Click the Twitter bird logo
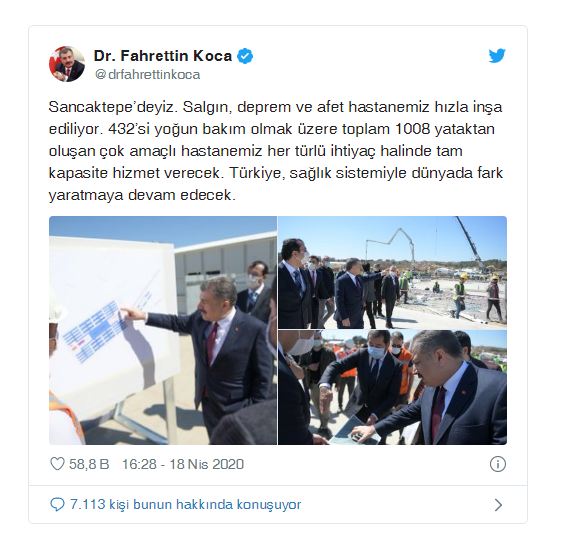Image resolution: width=572 pixels, height=543 pixels. (497, 56)
